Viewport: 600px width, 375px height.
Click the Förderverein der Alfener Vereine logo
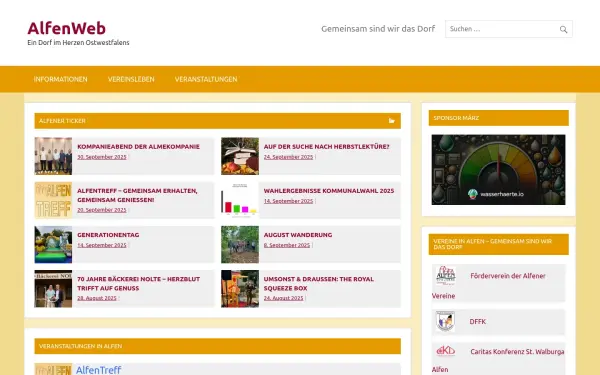pyautogui.click(x=446, y=276)
